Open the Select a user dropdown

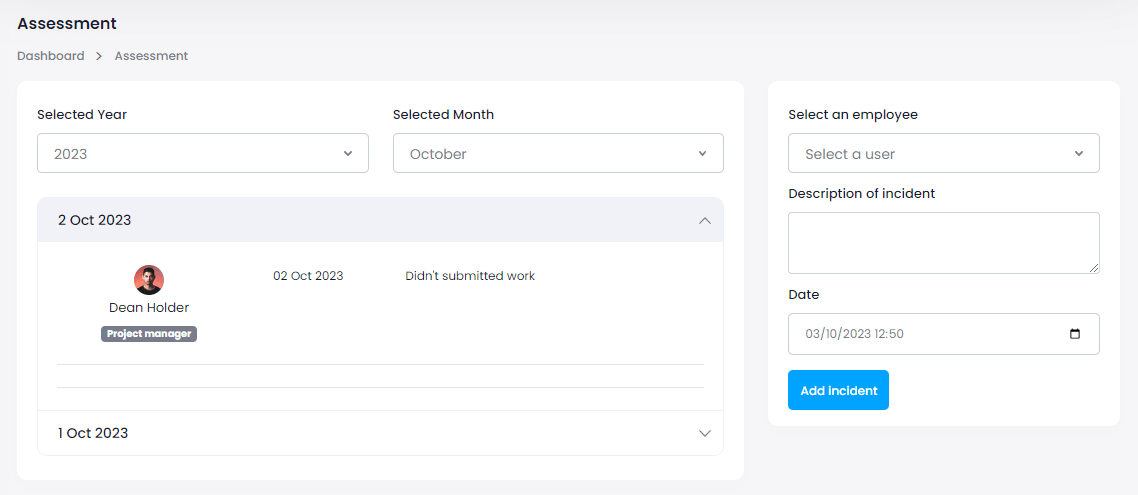[x=943, y=154]
